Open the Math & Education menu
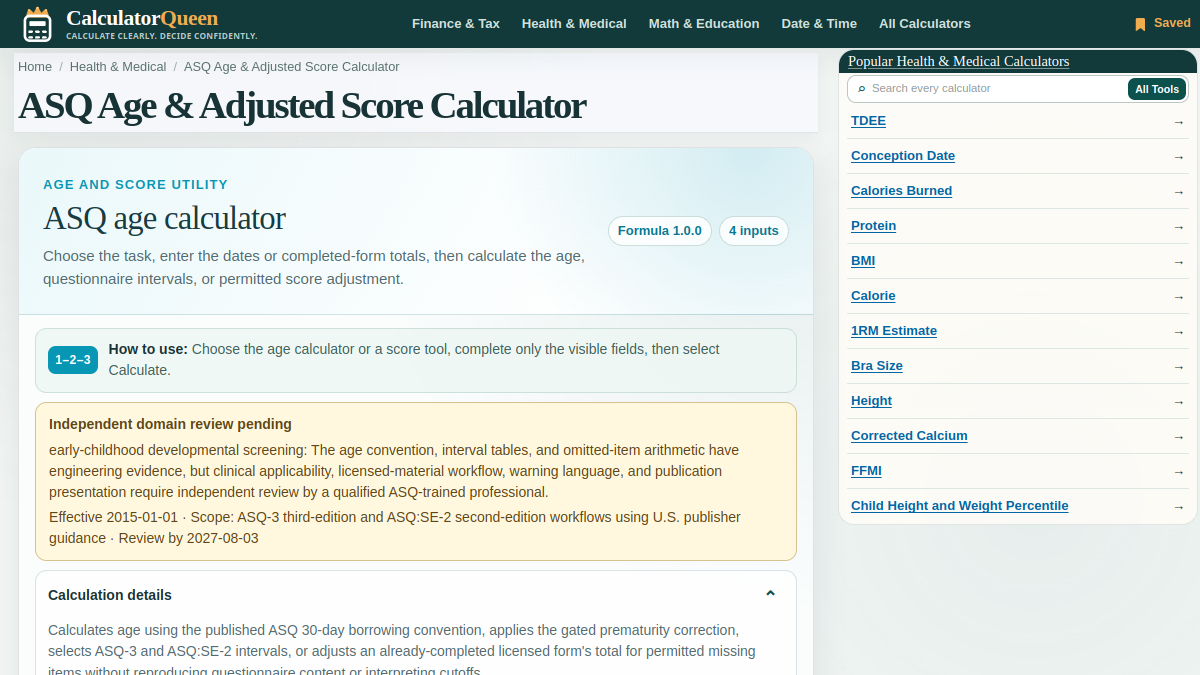The width and height of the screenshot is (1200, 675). pyautogui.click(x=704, y=24)
